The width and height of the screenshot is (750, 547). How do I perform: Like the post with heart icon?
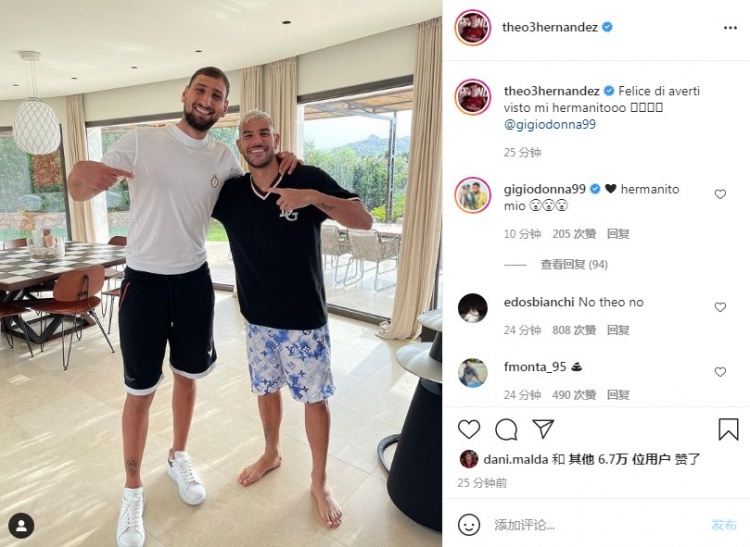469,429
